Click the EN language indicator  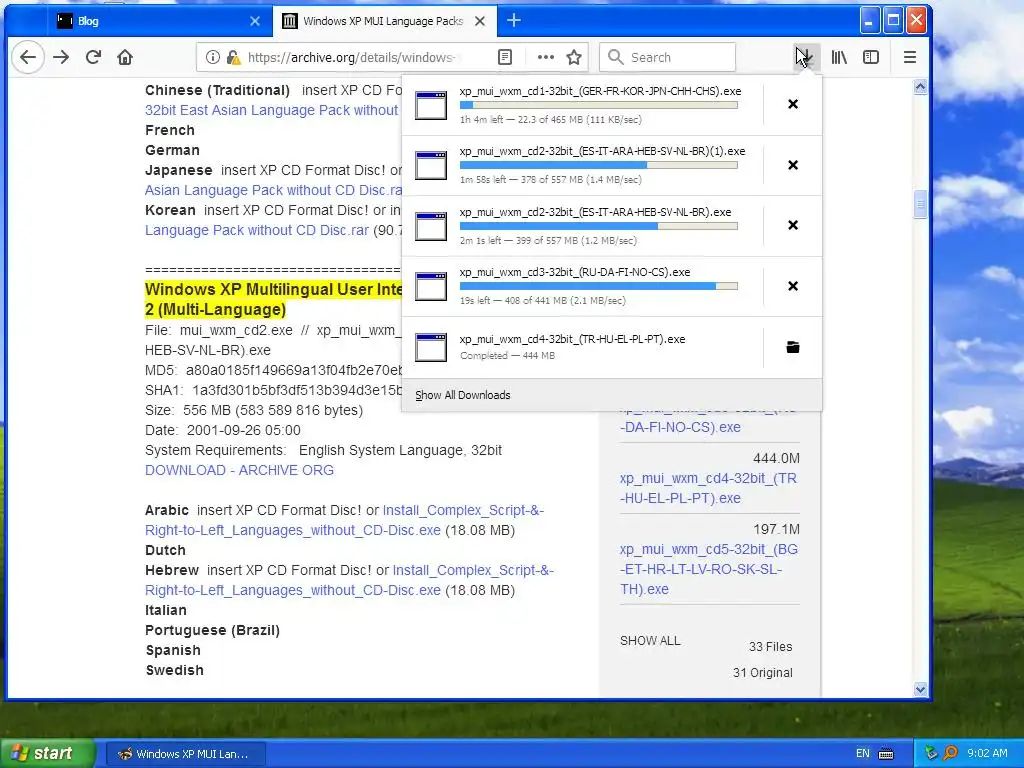[863, 754]
